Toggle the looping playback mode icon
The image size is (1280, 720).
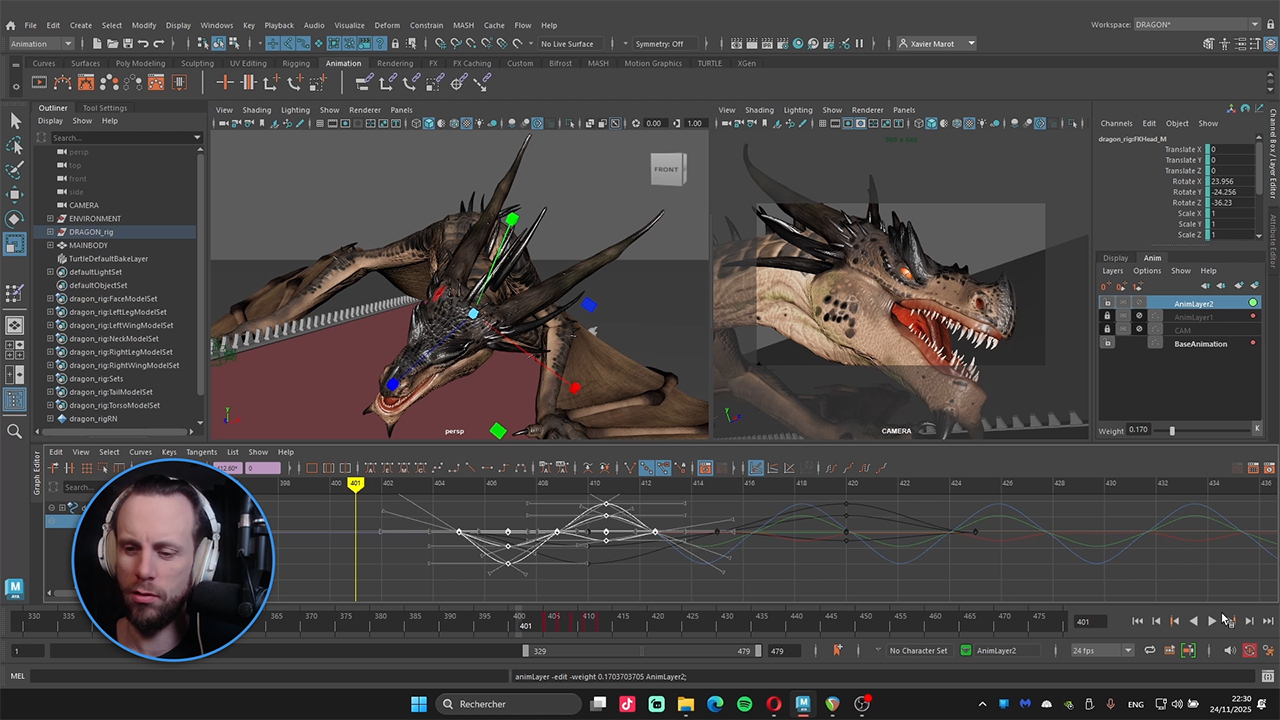click(x=1150, y=650)
